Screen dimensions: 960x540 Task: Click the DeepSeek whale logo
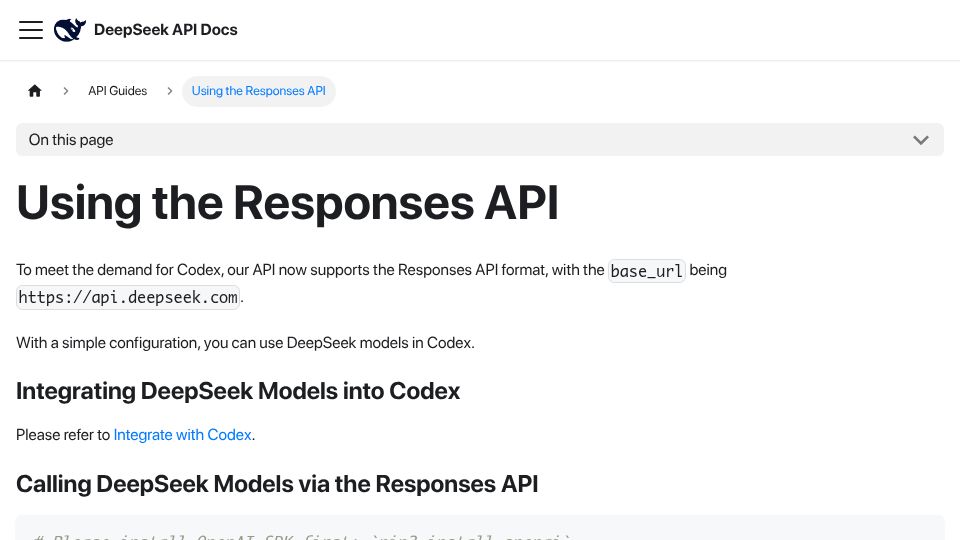pyautogui.click(x=70, y=30)
